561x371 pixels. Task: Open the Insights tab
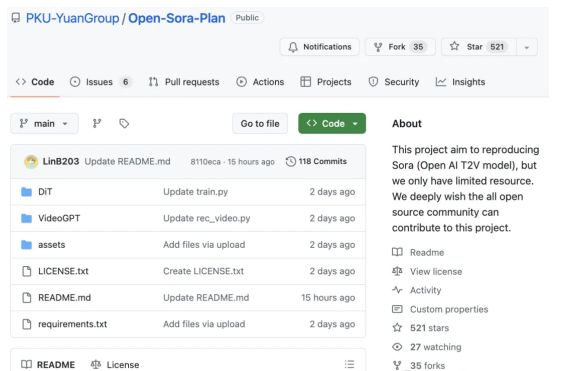tap(460, 82)
